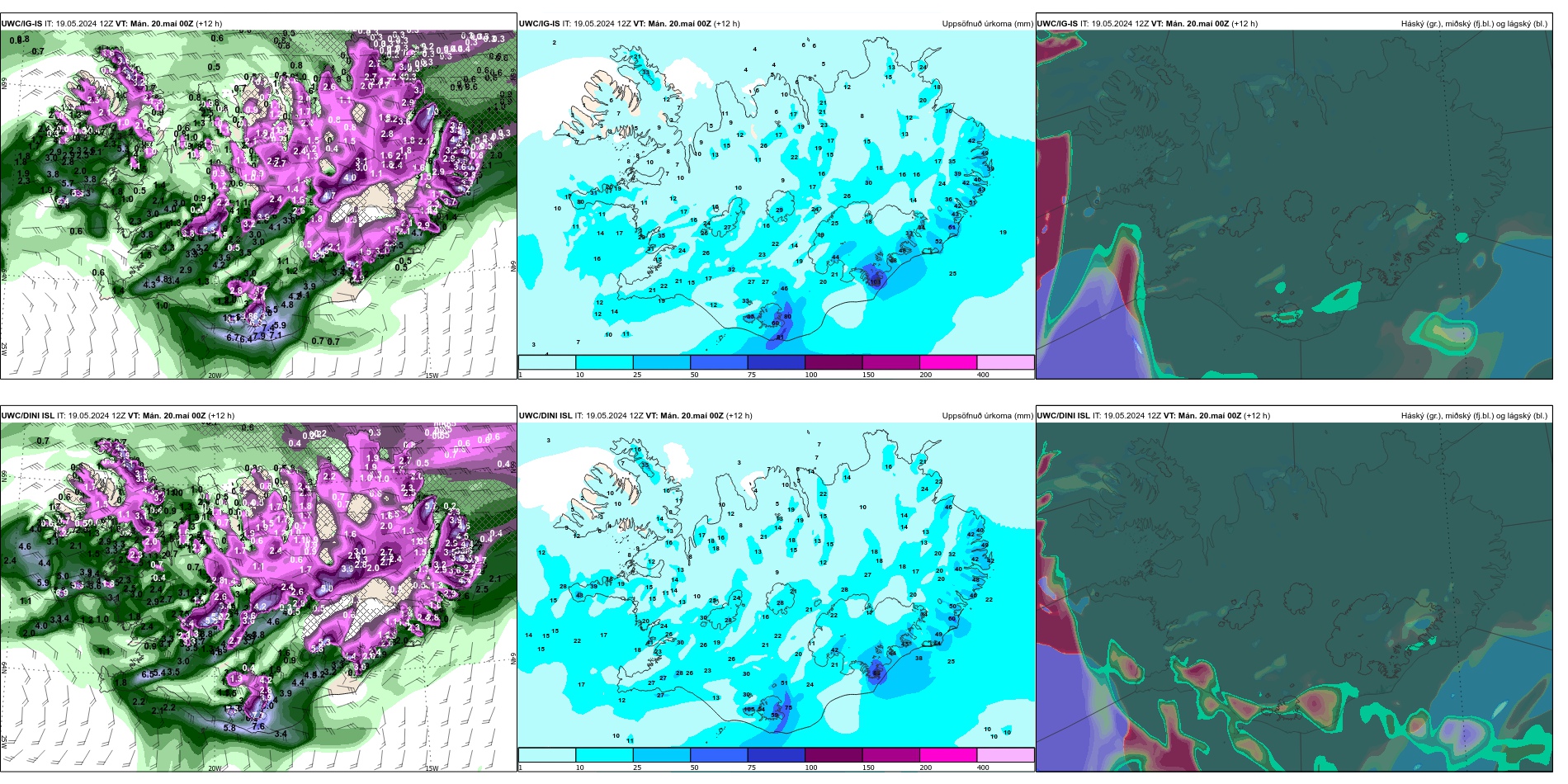
Task: Click 'Uppsöfnuð úrkoma (mm)' label on top precipitation panel
Action: coord(987,24)
